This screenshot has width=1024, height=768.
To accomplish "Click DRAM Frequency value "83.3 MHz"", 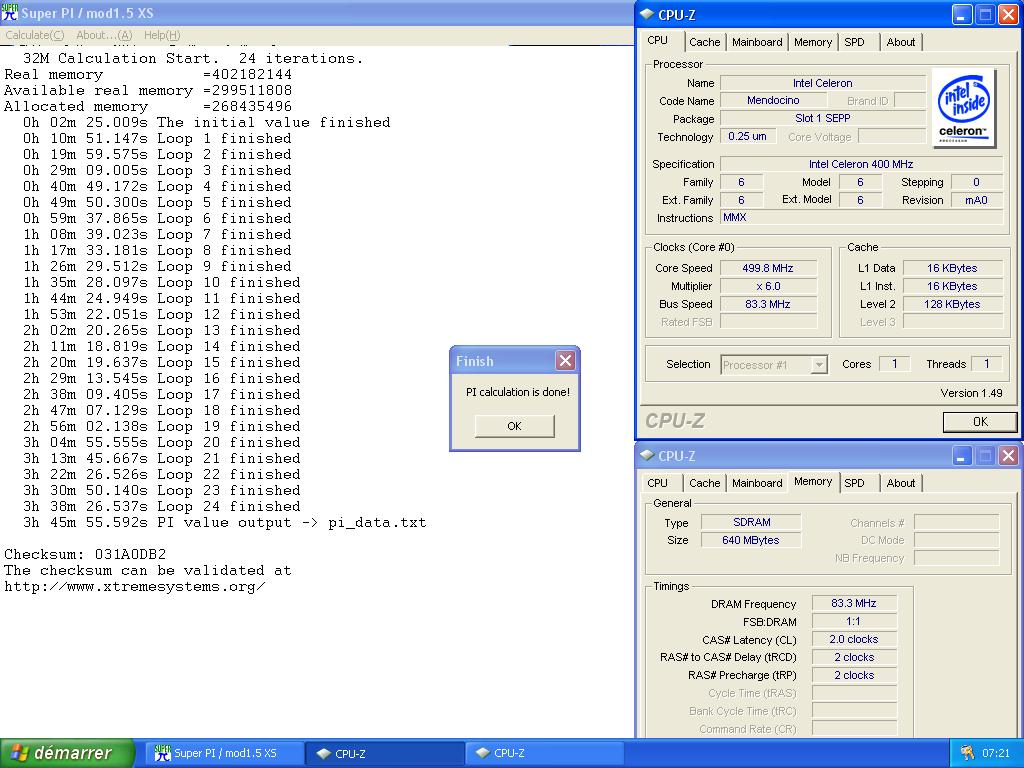I will pos(854,603).
